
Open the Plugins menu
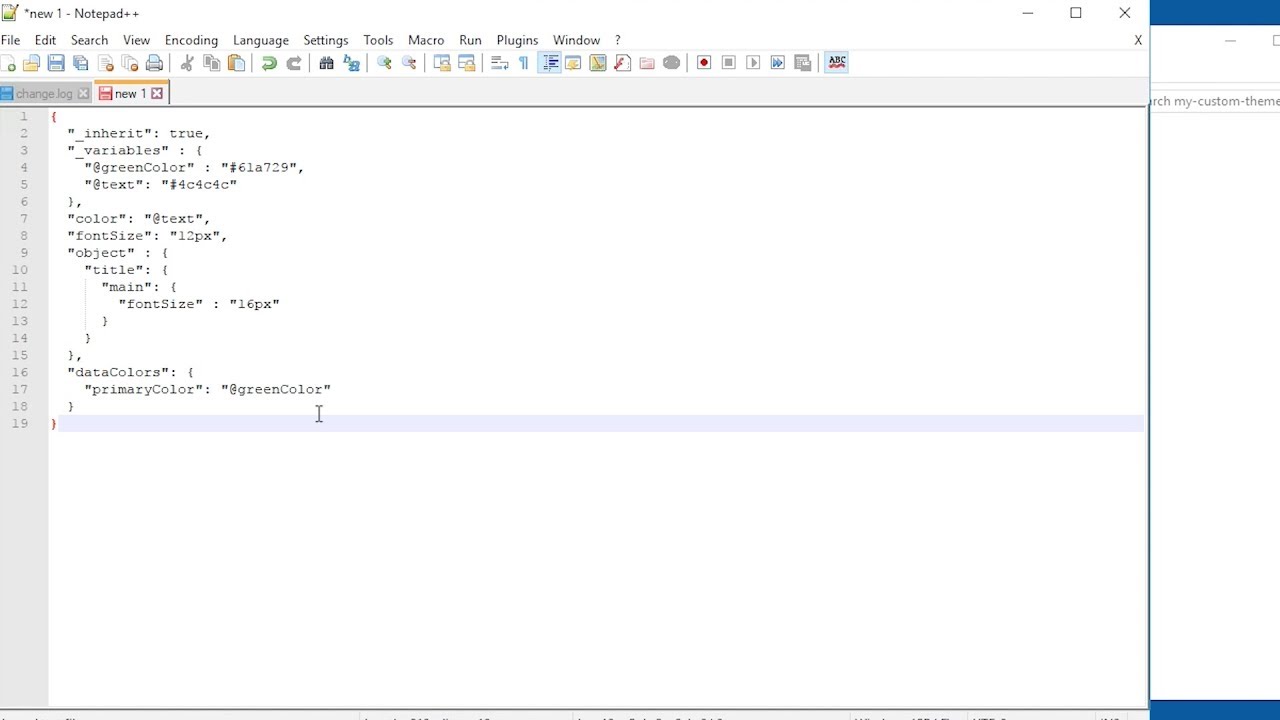click(x=517, y=40)
